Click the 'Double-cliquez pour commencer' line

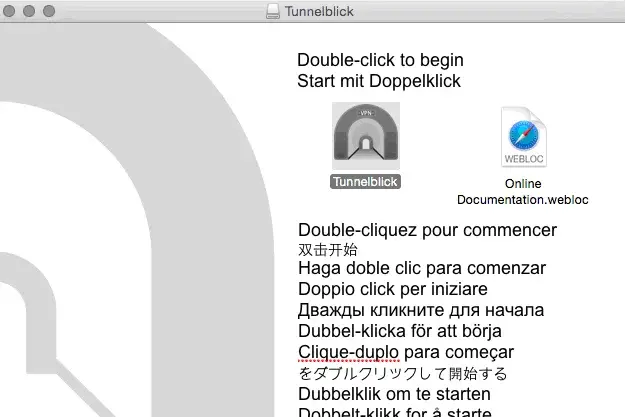click(427, 230)
